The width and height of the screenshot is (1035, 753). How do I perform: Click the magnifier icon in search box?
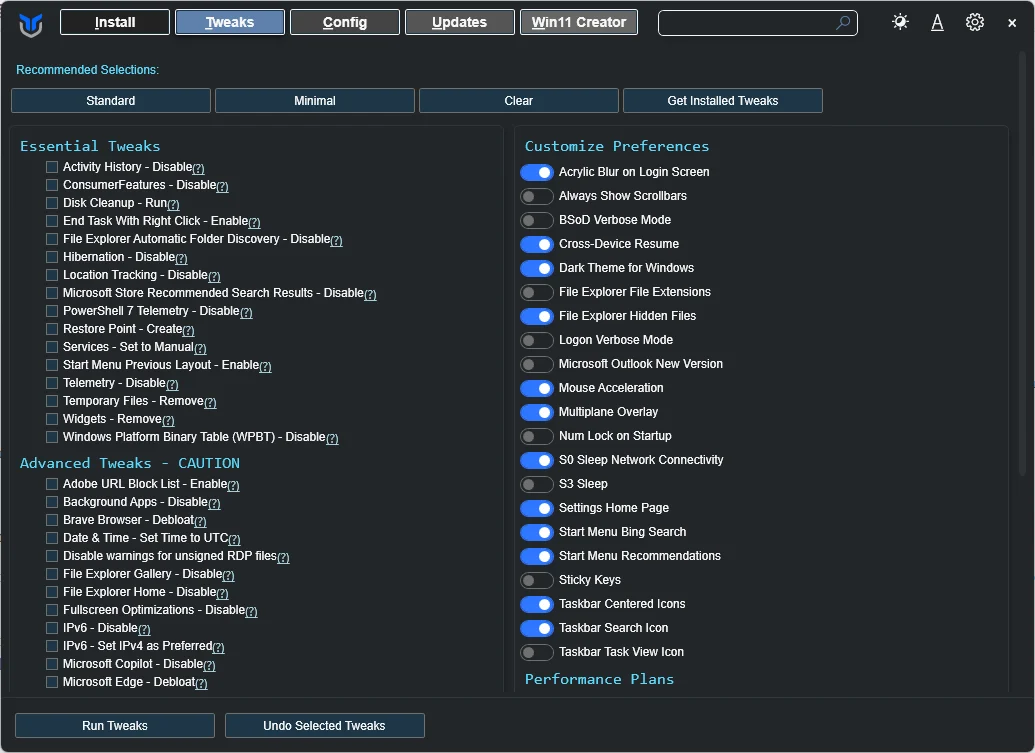coord(843,23)
